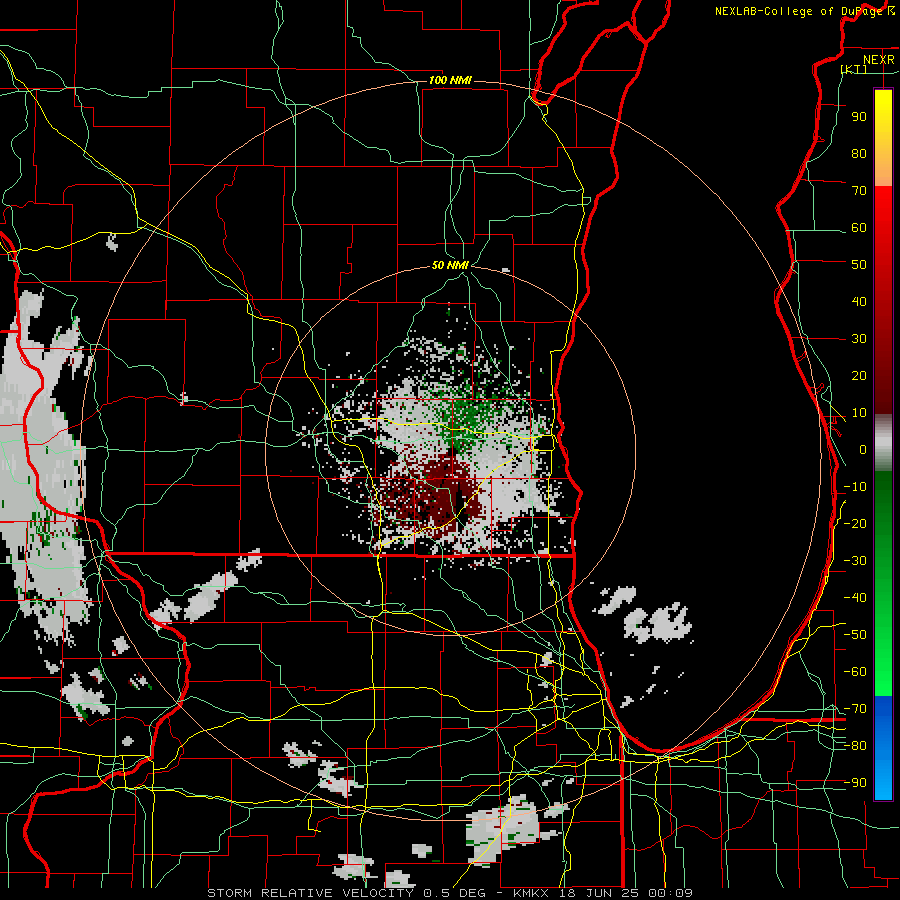Click the -30 value on velocity scale

click(x=855, y=561)
